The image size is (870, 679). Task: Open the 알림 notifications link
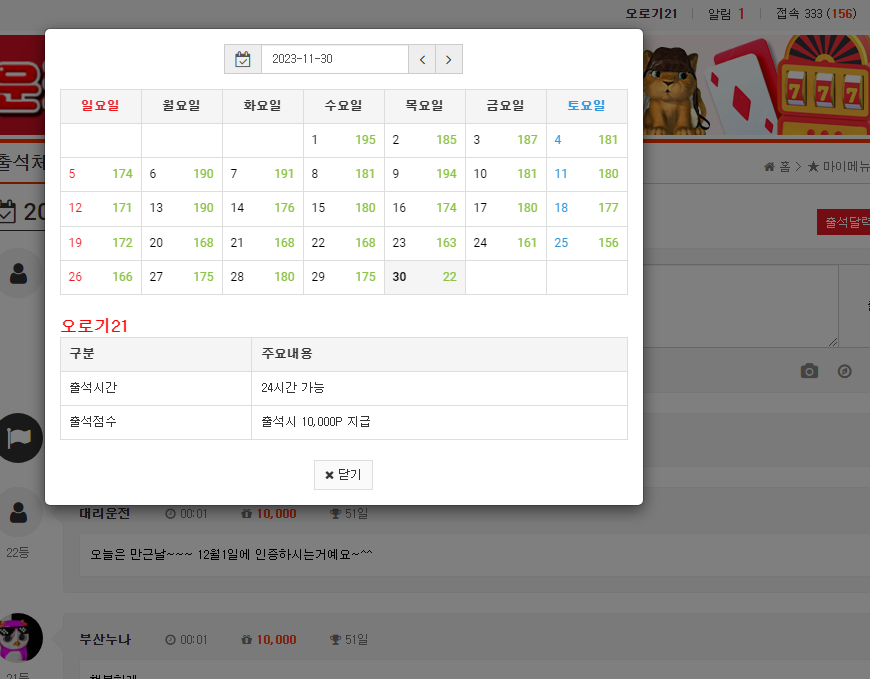point(726,14)
